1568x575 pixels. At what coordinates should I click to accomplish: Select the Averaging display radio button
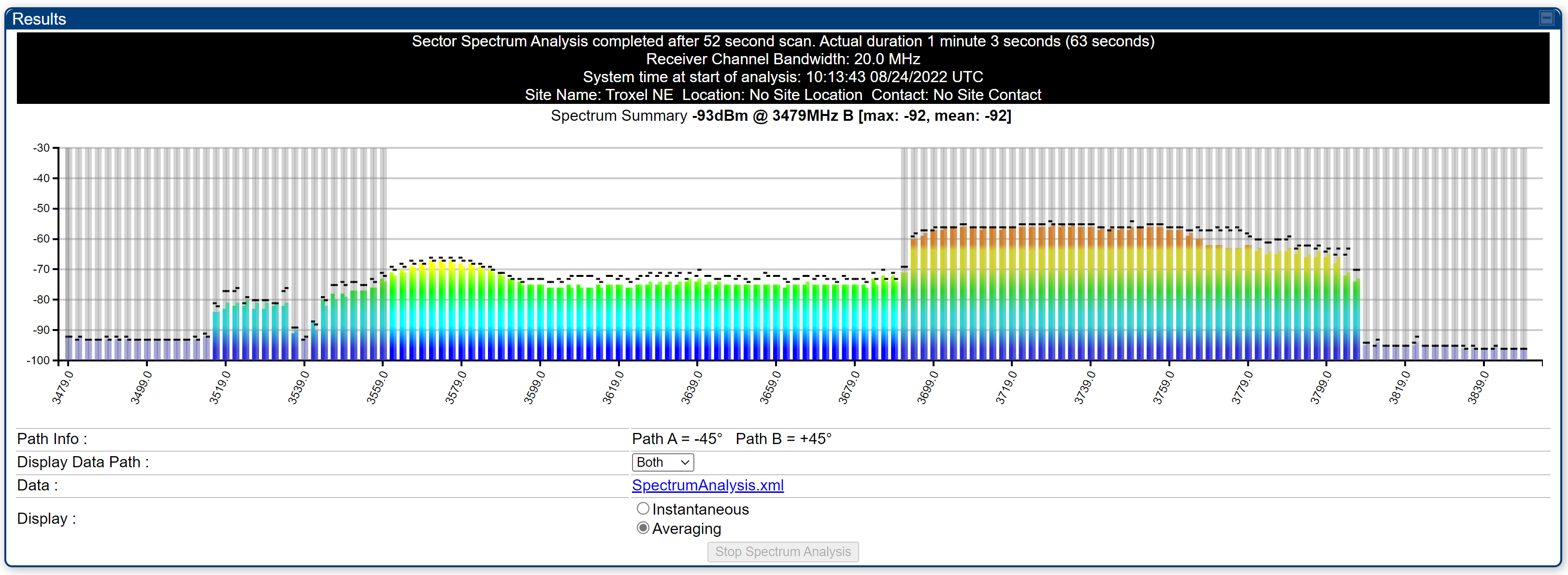(643, 528)
